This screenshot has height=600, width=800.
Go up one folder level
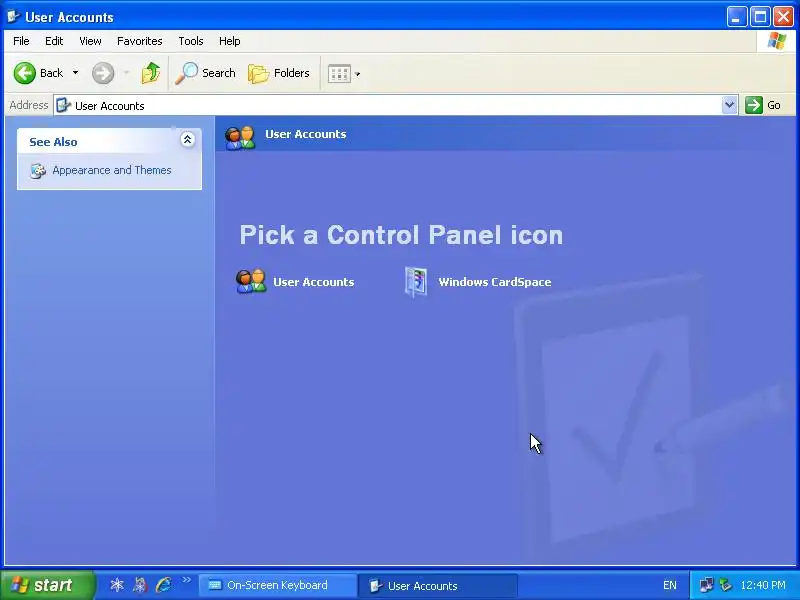[x=151, y=73]
